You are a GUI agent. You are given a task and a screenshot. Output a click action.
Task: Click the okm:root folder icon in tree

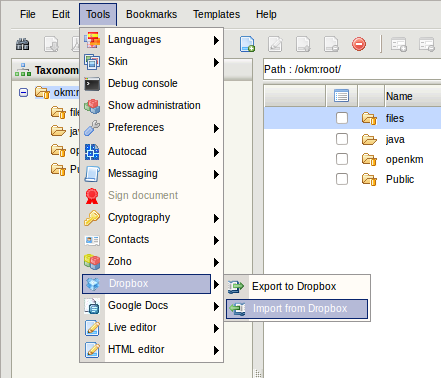pos(42,92)
